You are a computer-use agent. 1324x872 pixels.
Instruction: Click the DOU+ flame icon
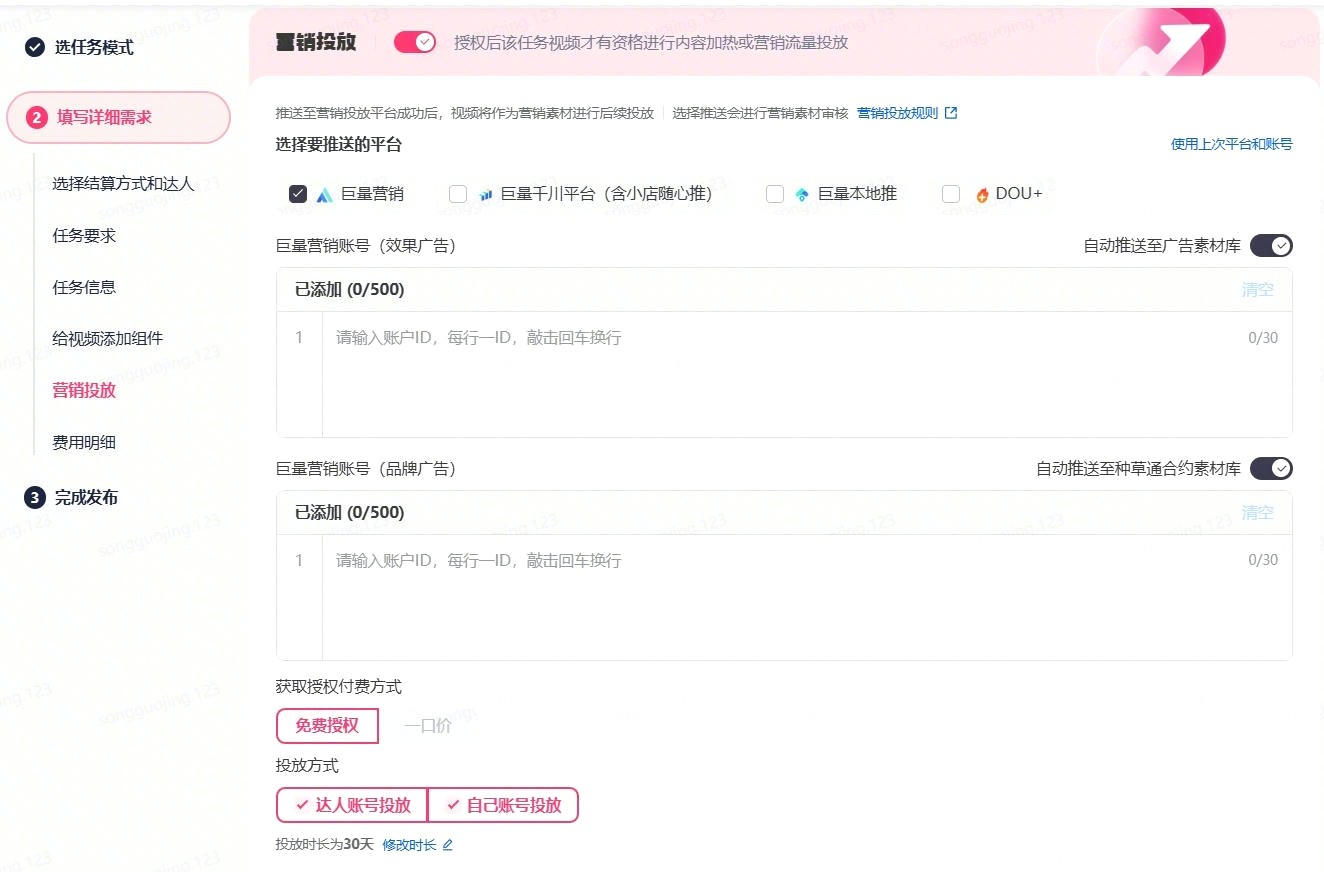(x=982, y=195)
